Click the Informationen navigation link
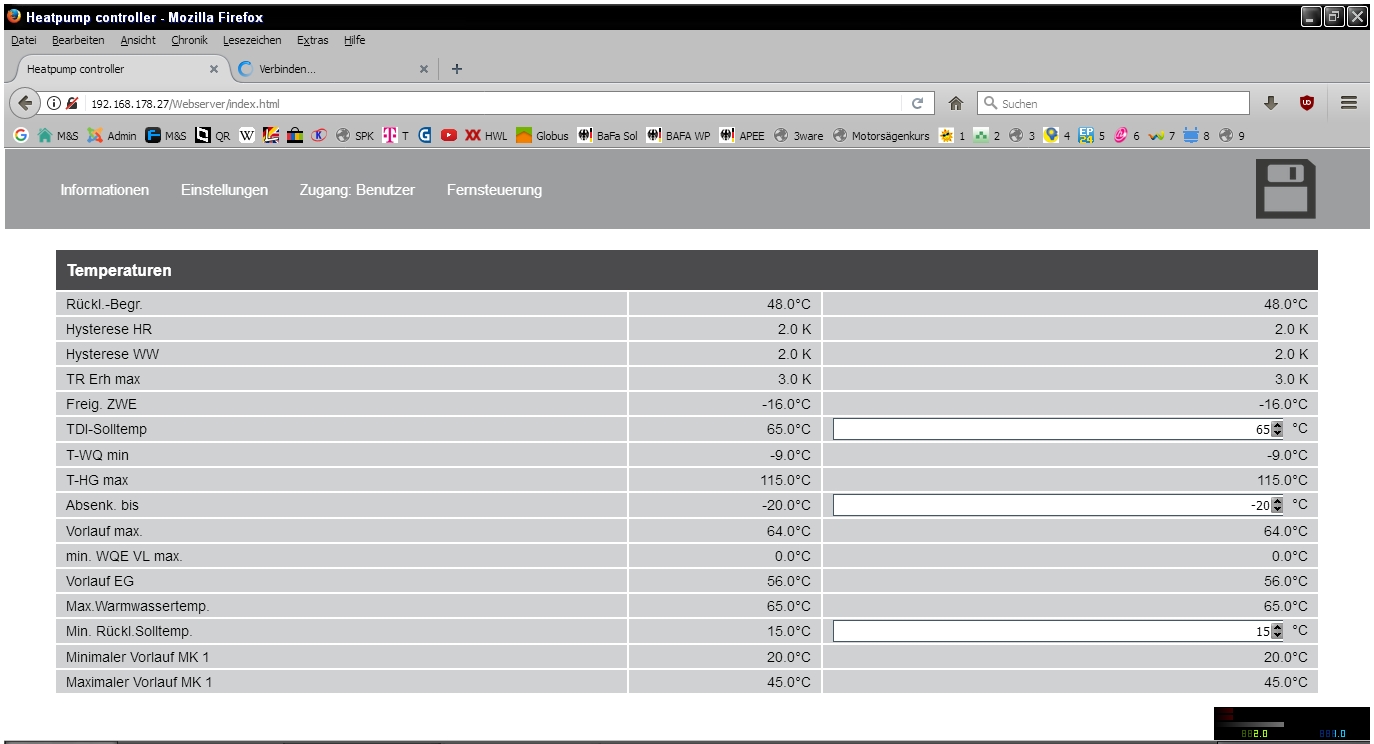Screen dimensions: 1374x744 (x=104, y=190)
